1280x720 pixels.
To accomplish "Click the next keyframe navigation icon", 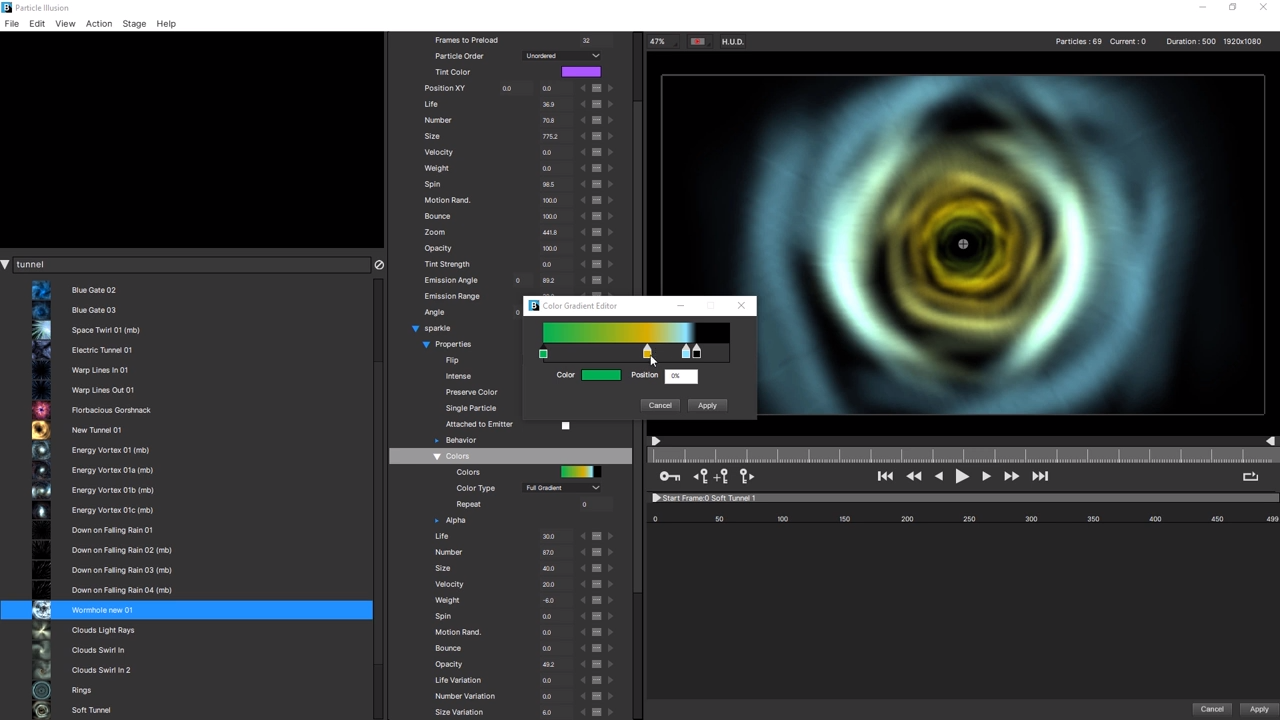I will point(745,476).
